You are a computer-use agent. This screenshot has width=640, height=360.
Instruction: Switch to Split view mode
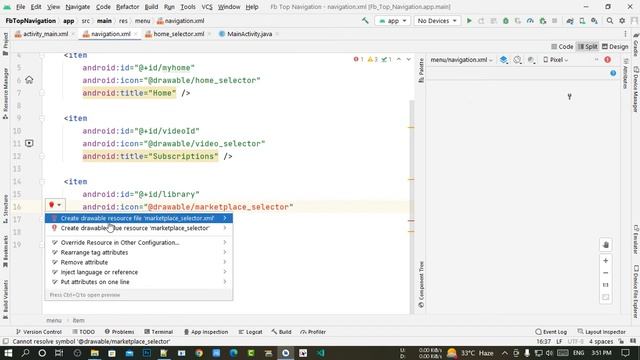click(x=588, y=47)
